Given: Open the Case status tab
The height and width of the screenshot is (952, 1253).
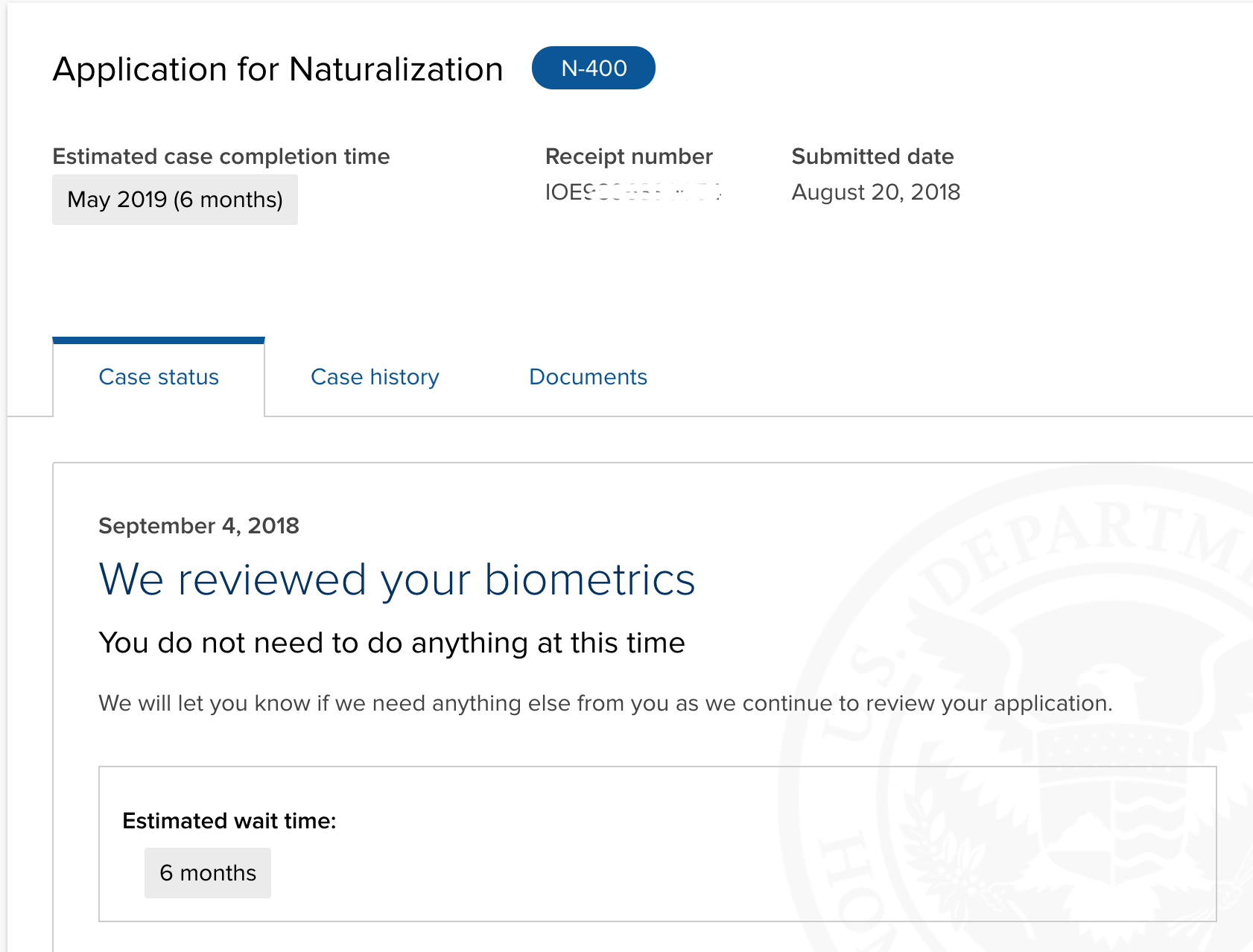Looking at the screenshot, I should [159, 377].
